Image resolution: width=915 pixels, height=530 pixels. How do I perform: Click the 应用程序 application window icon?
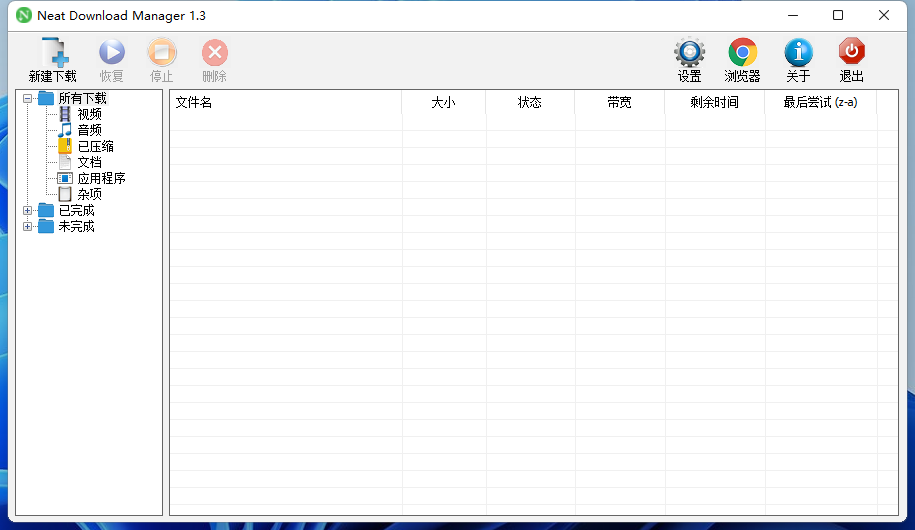65,178
